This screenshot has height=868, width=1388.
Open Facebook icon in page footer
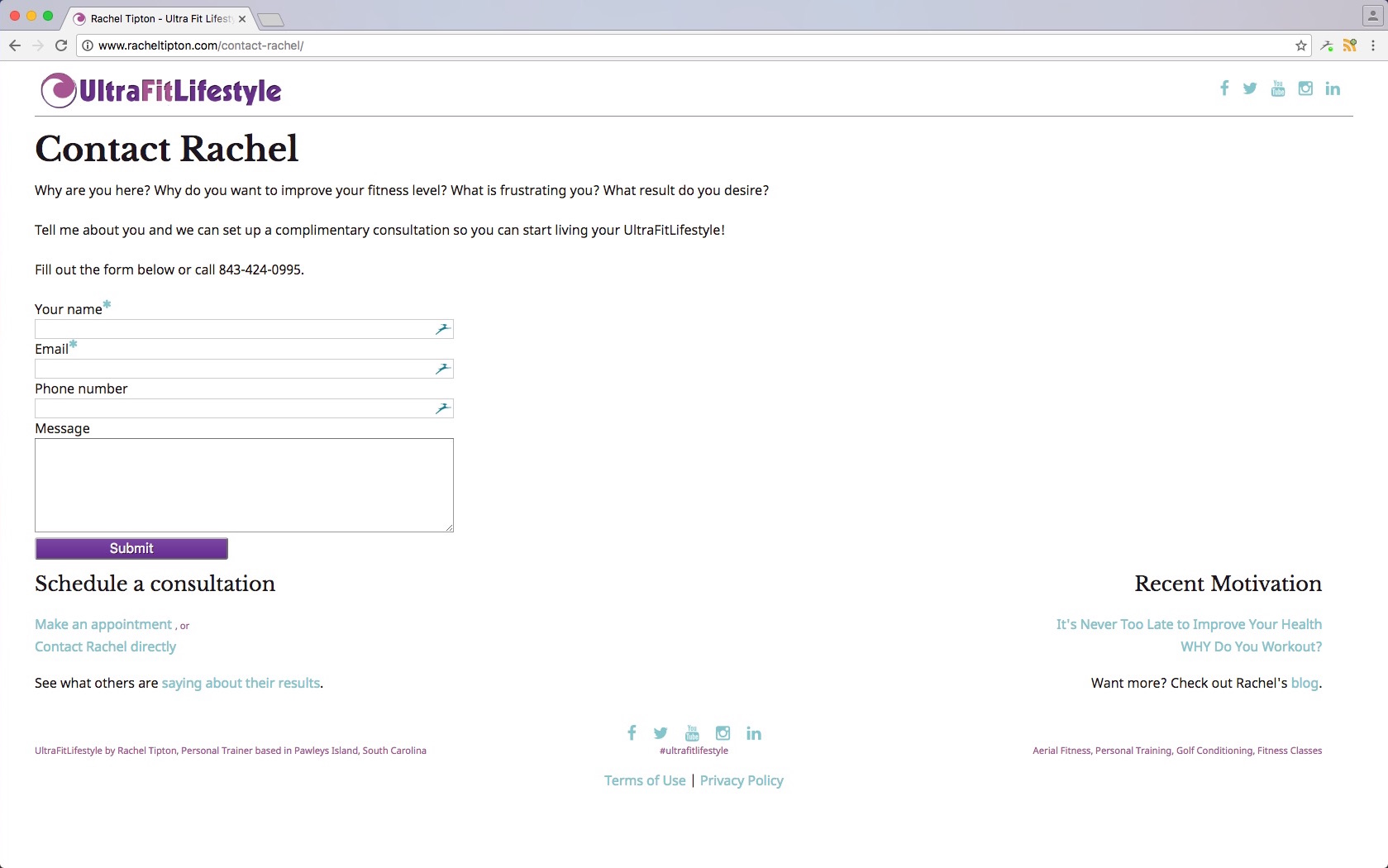[632, 733]
